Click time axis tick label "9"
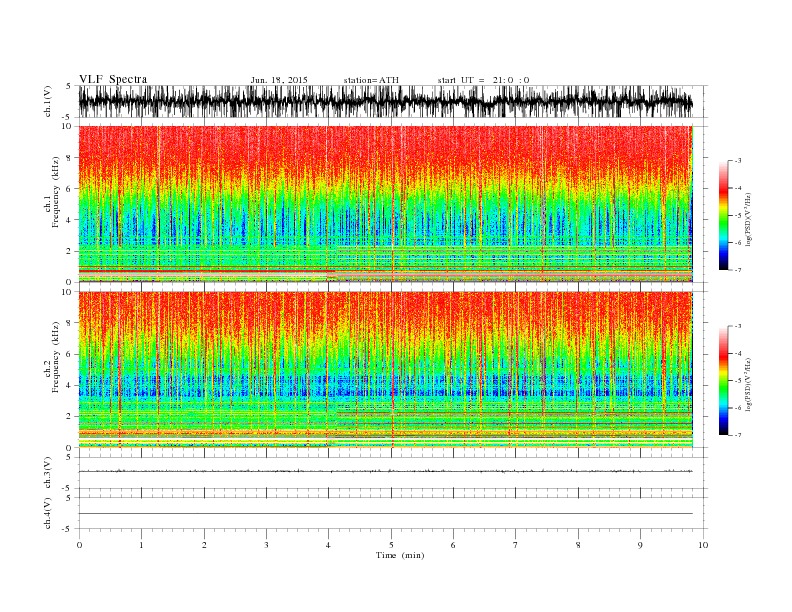 (x=640, y=545)
